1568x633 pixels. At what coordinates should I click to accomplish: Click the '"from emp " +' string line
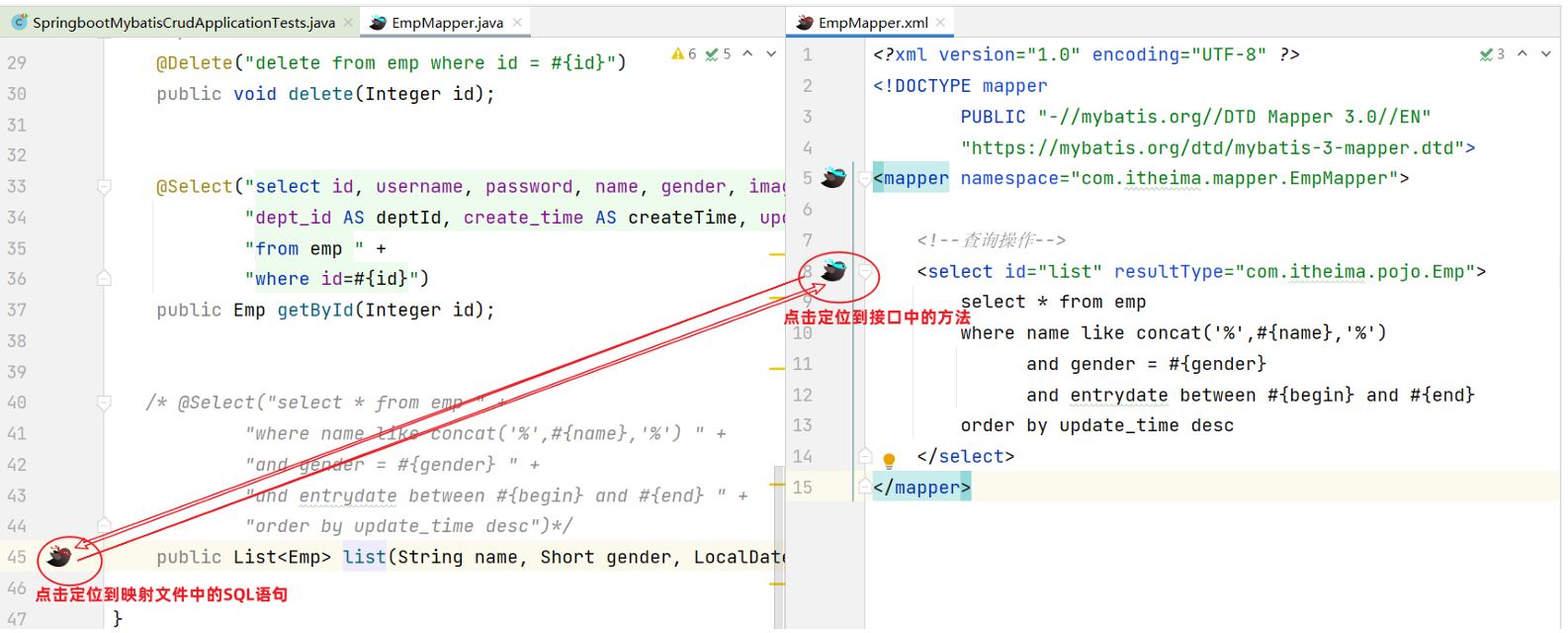(x=315, y=248)
